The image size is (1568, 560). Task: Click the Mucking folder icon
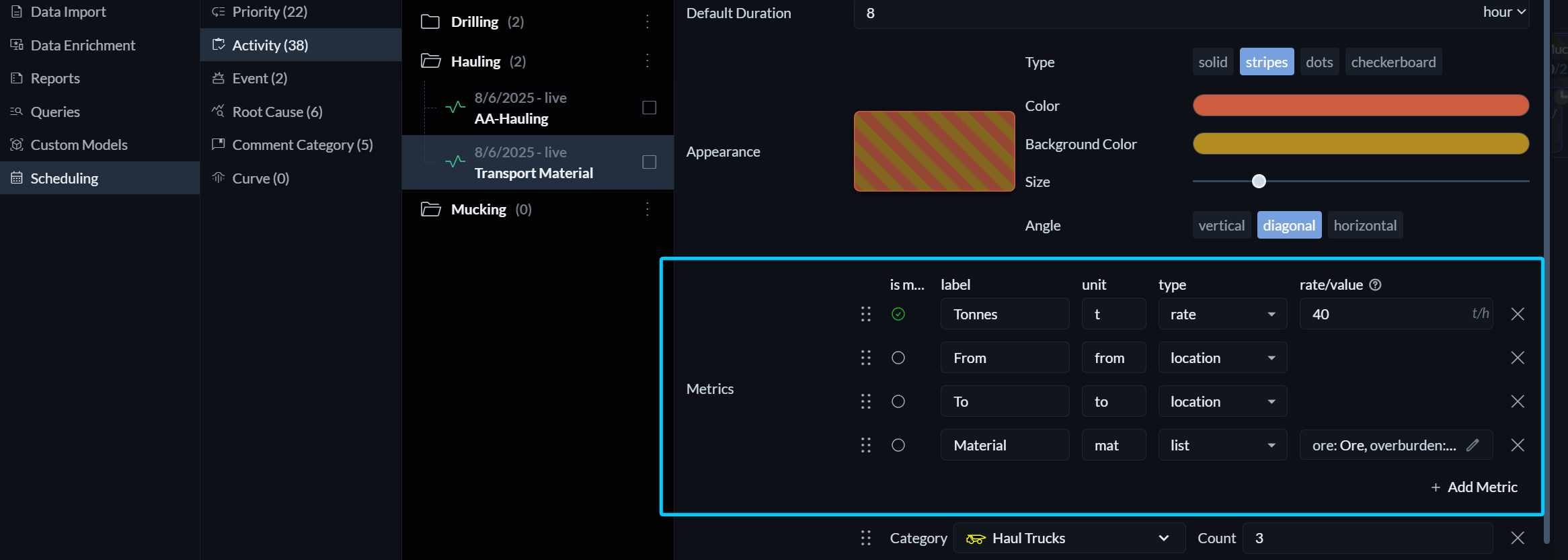pyautogui.click(x=430, y=209)
